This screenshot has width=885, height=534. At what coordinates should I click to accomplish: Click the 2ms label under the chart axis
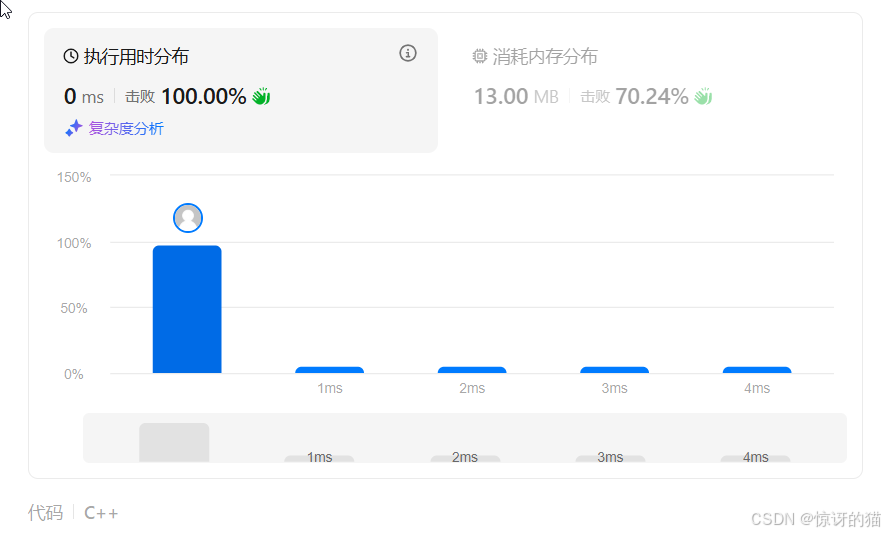tap(472, 388)
